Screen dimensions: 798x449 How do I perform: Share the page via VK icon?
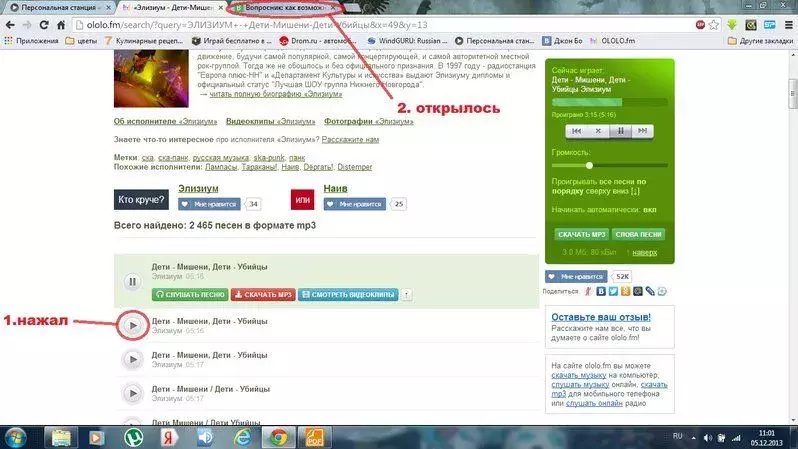pyautogui.click(x=601, y=291)
